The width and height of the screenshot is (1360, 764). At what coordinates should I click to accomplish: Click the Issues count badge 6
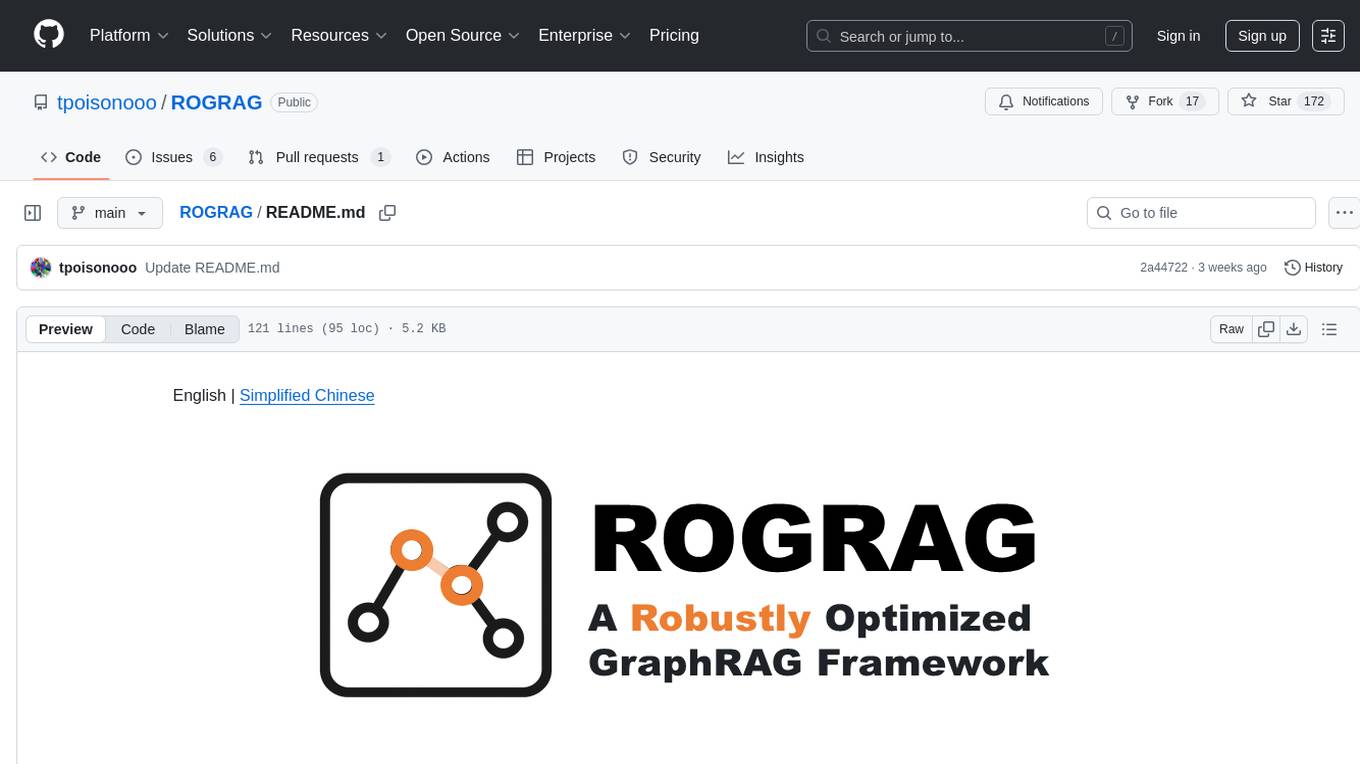[212, 157]
